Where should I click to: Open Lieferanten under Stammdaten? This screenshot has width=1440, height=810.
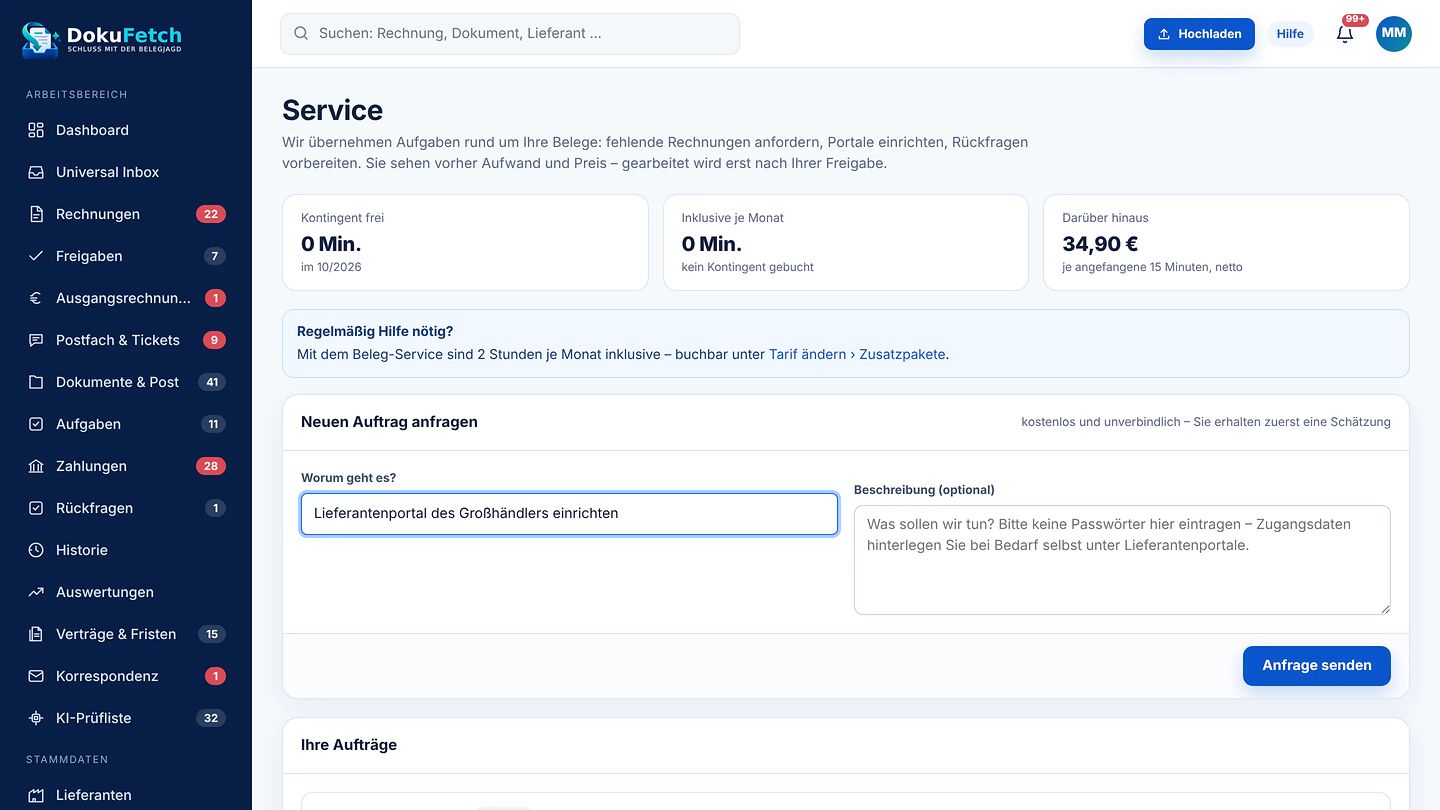point(126,795)
